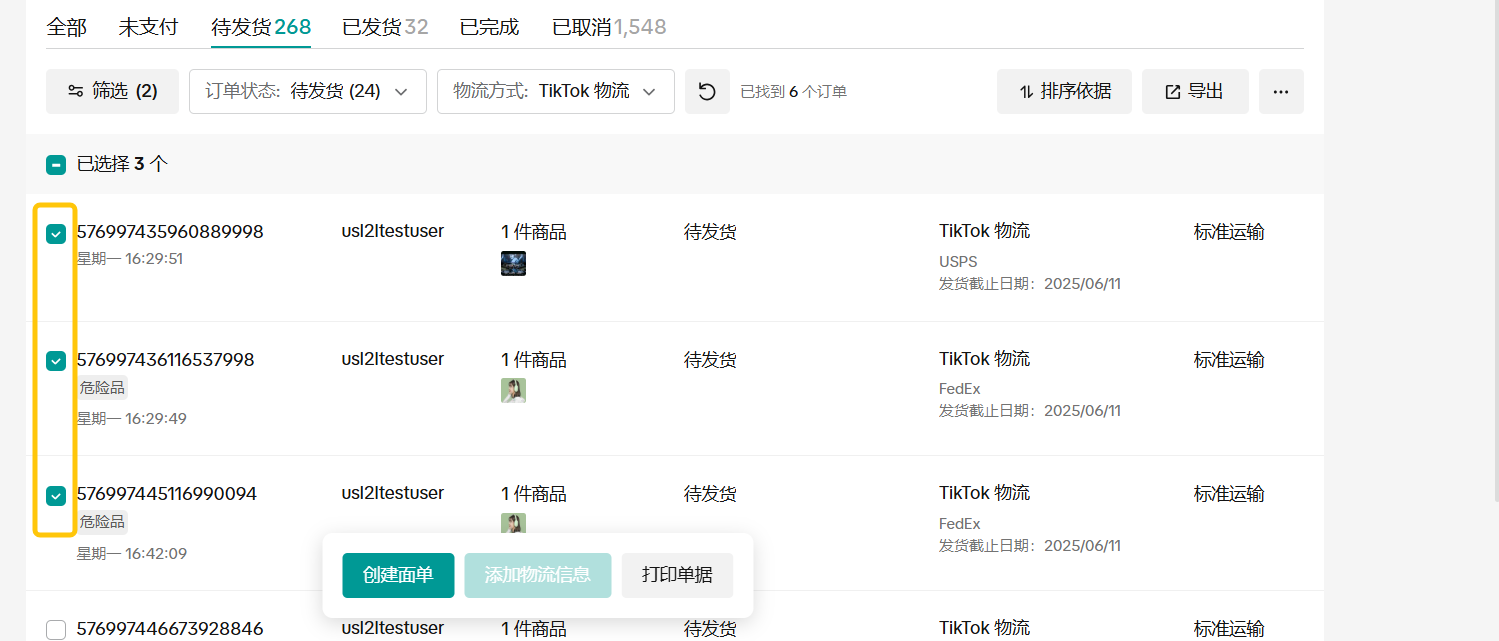The image size is (1499, 641).
Task: Uncheck order 576997436116537998 checkbox
Action: click(x=56, y=361)
